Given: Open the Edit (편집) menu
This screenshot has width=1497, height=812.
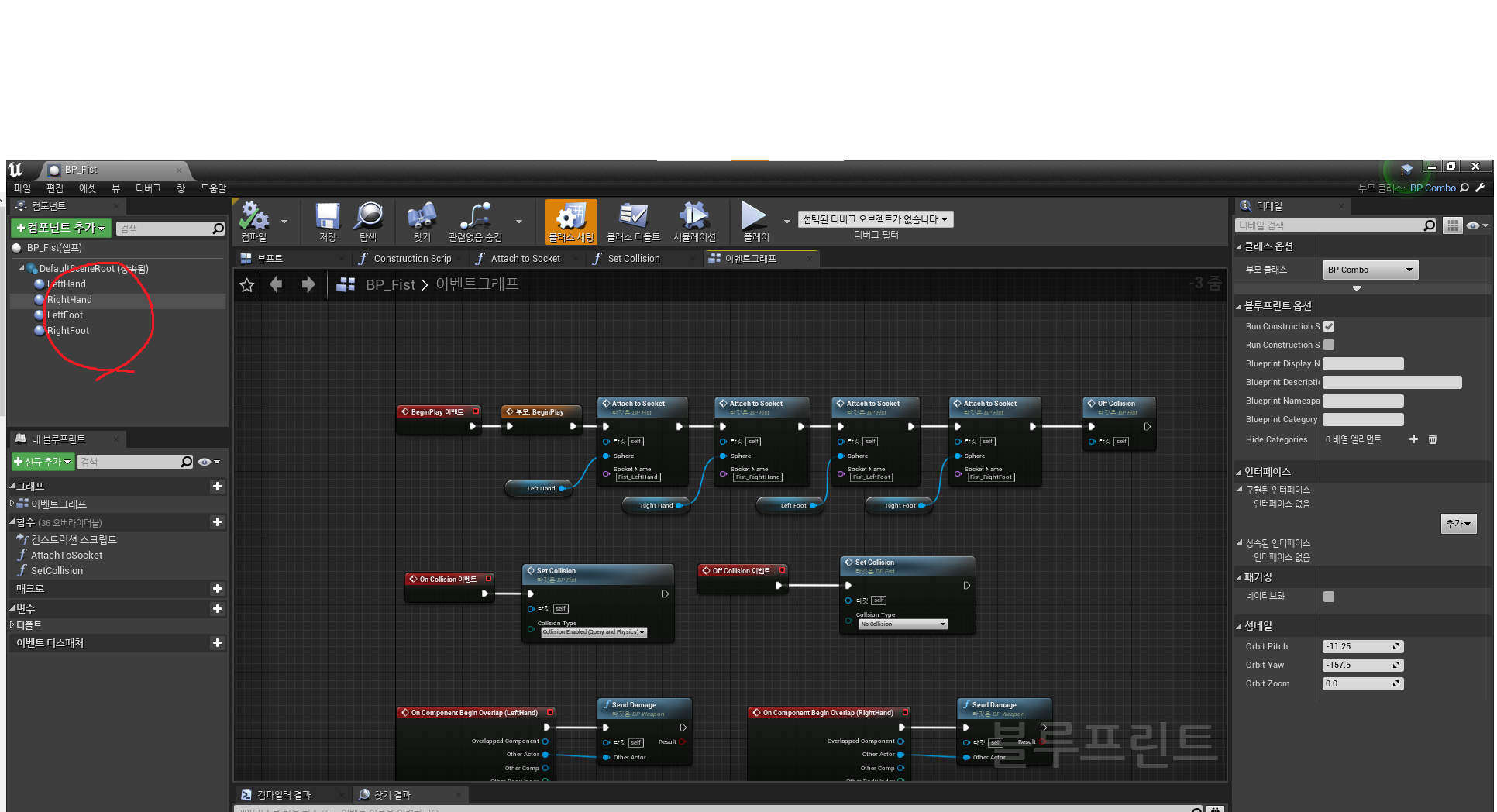Looking at the screenshot, I should point(54,188).
